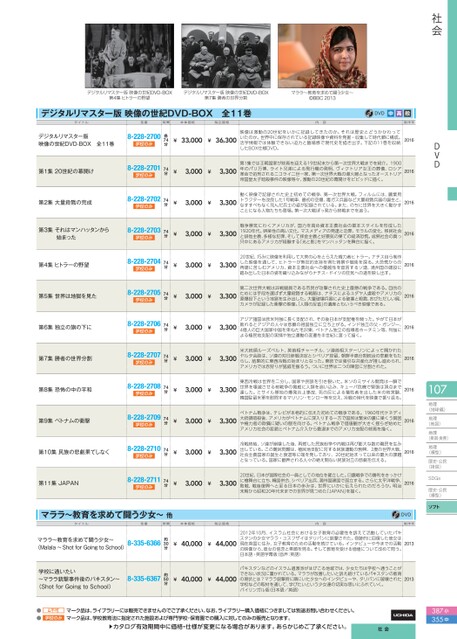This screenshot has height=639, width=457.
Task: Click the UCHIDA logo near page bottom
Action: point(403,615)
